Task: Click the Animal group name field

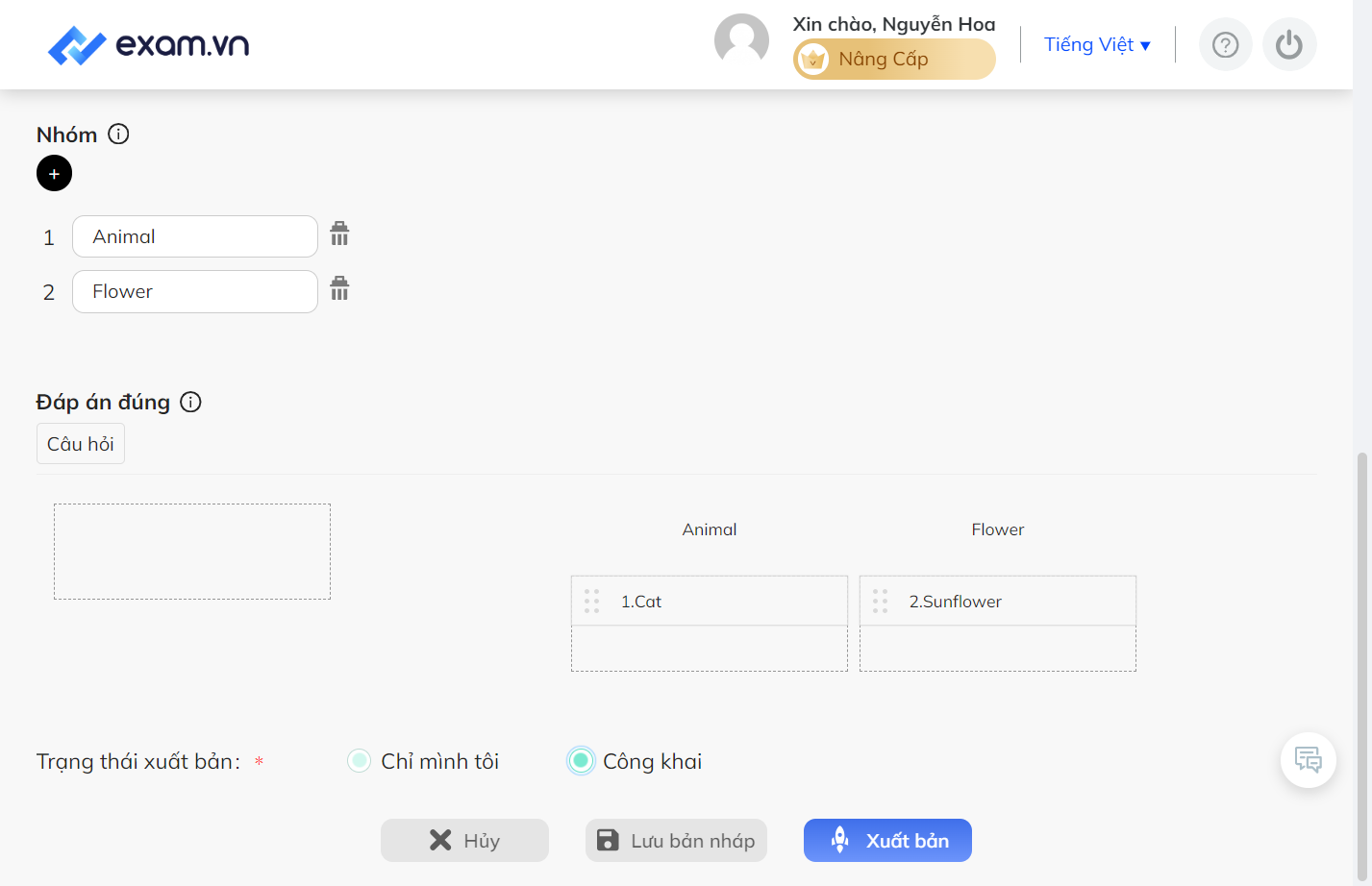Action: click(195, 236)
